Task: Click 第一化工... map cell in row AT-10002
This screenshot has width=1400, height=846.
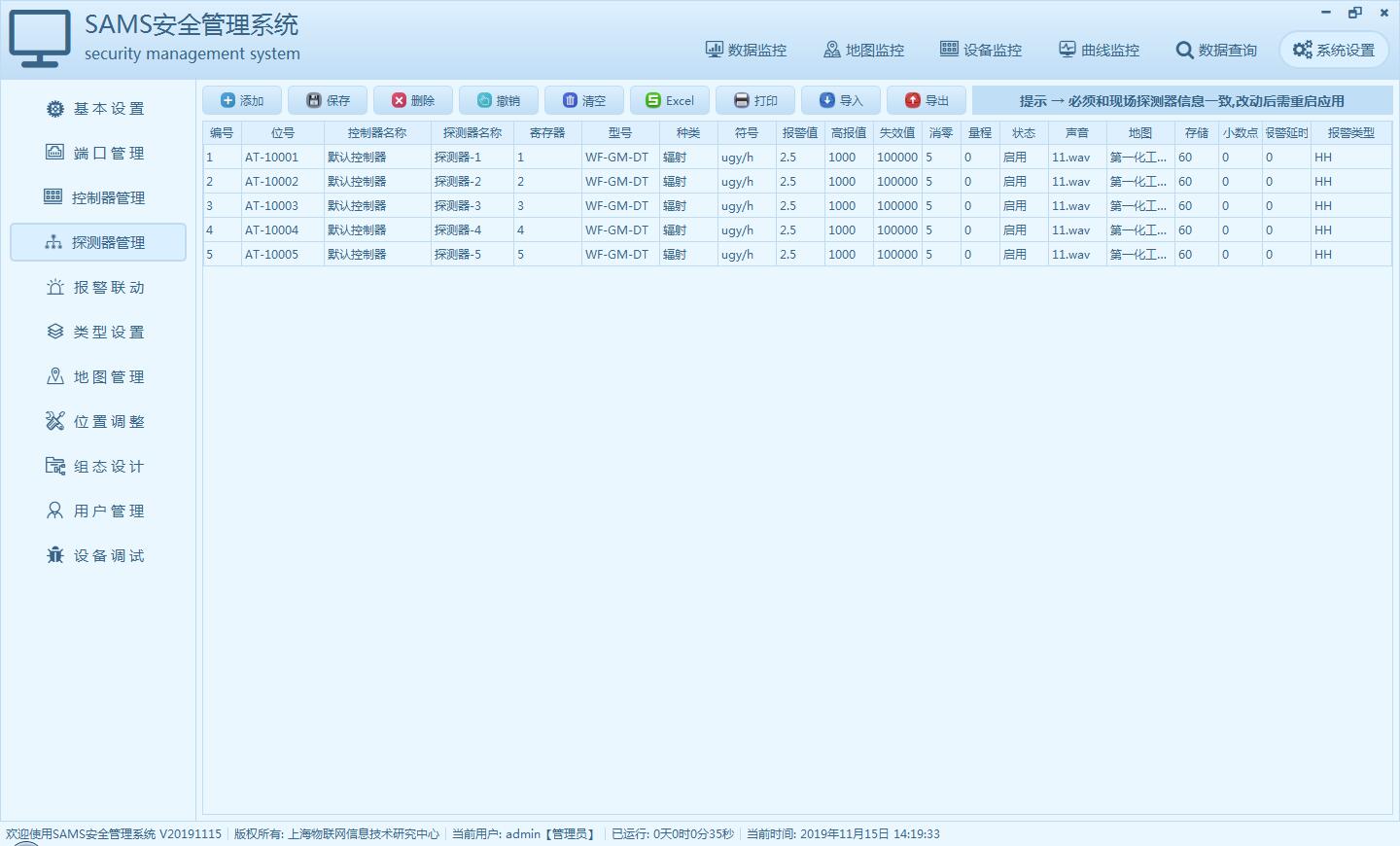Action: click(1140, 181)
